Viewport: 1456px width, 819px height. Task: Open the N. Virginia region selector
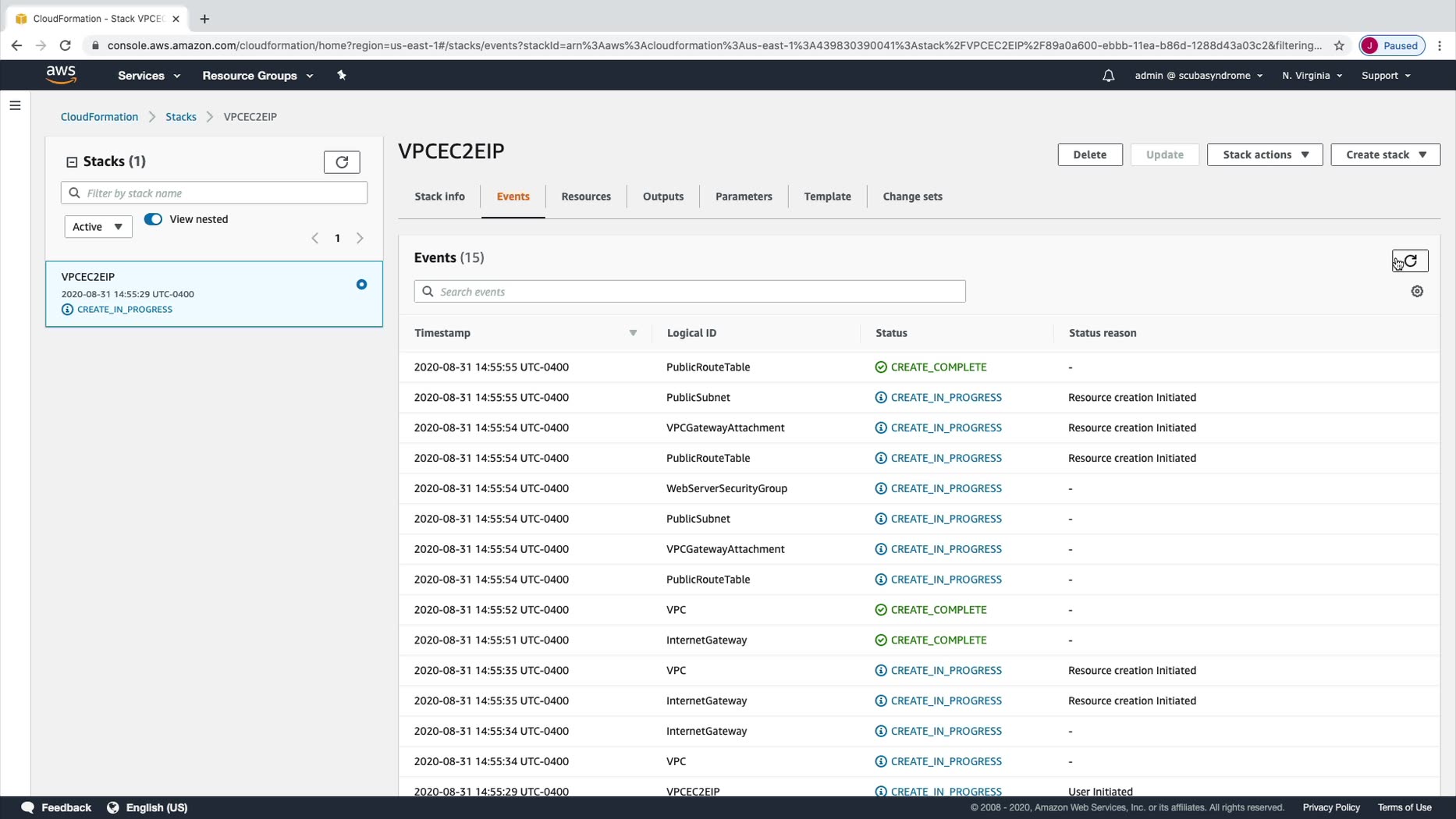(x=1312, y=76)
